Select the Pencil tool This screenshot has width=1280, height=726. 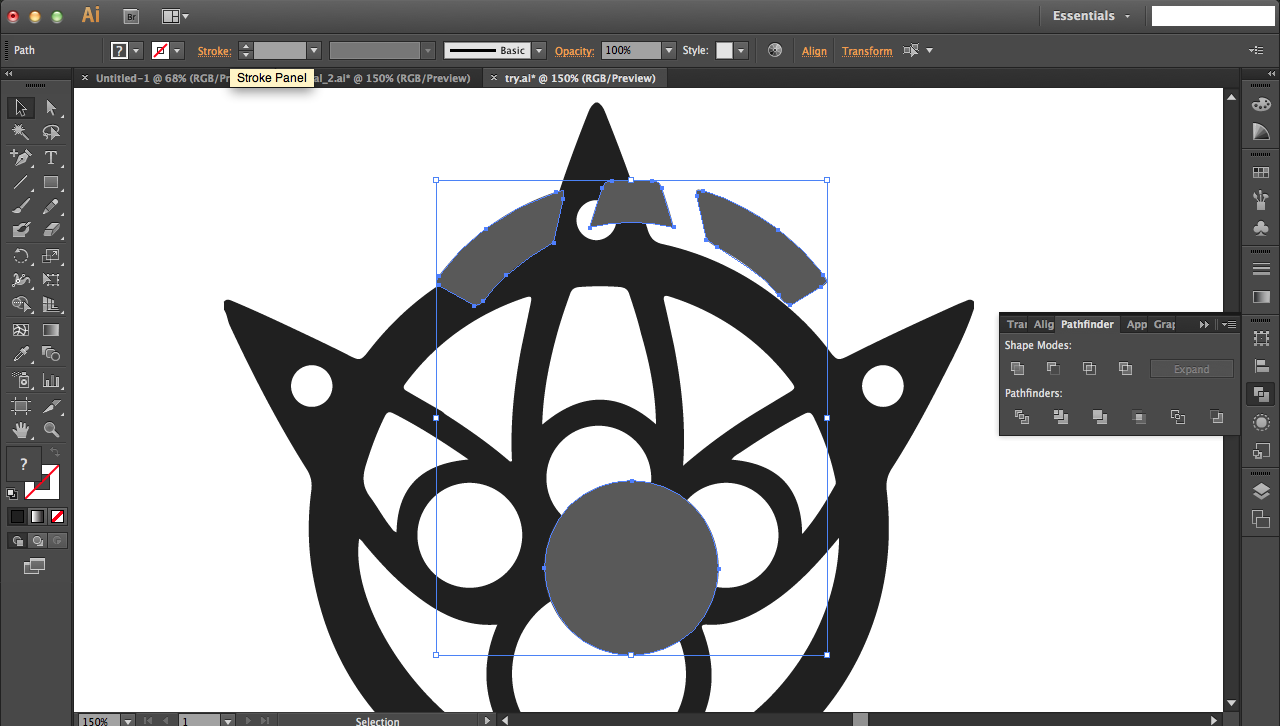pos(52,207)
